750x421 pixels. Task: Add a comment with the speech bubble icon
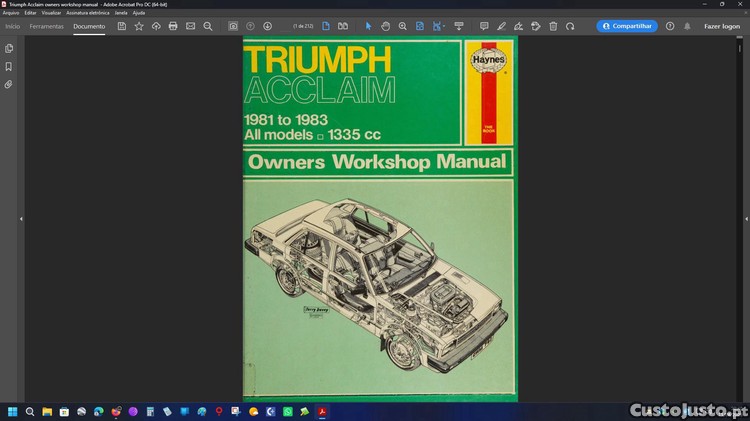[484, 26]
